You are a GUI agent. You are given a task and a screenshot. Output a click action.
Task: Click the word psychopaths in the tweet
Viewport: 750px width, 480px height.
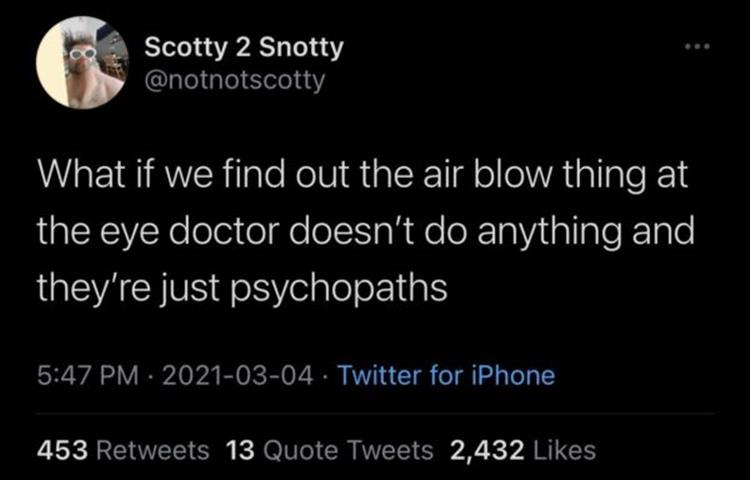click(x=339, y=288)
